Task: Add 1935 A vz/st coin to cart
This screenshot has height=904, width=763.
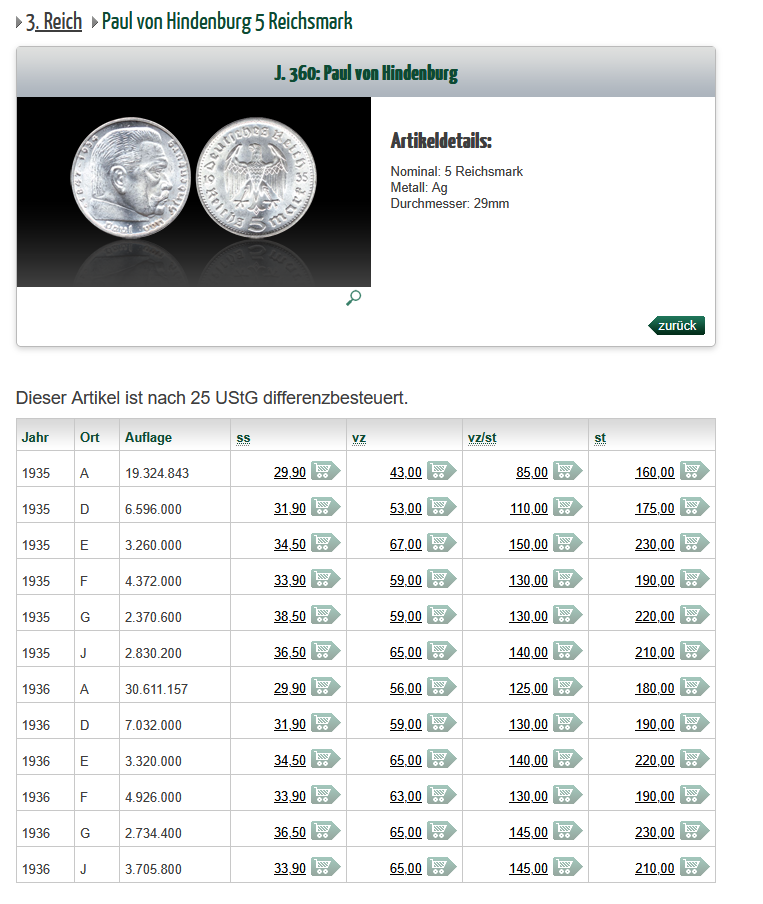Action: [x=567, y=471]
